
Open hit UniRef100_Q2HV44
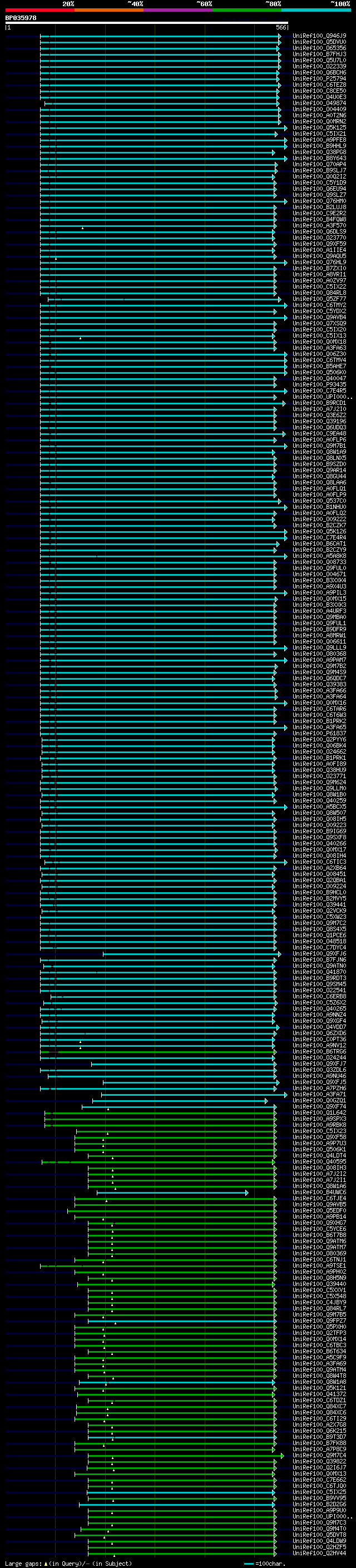(319, 1554)
